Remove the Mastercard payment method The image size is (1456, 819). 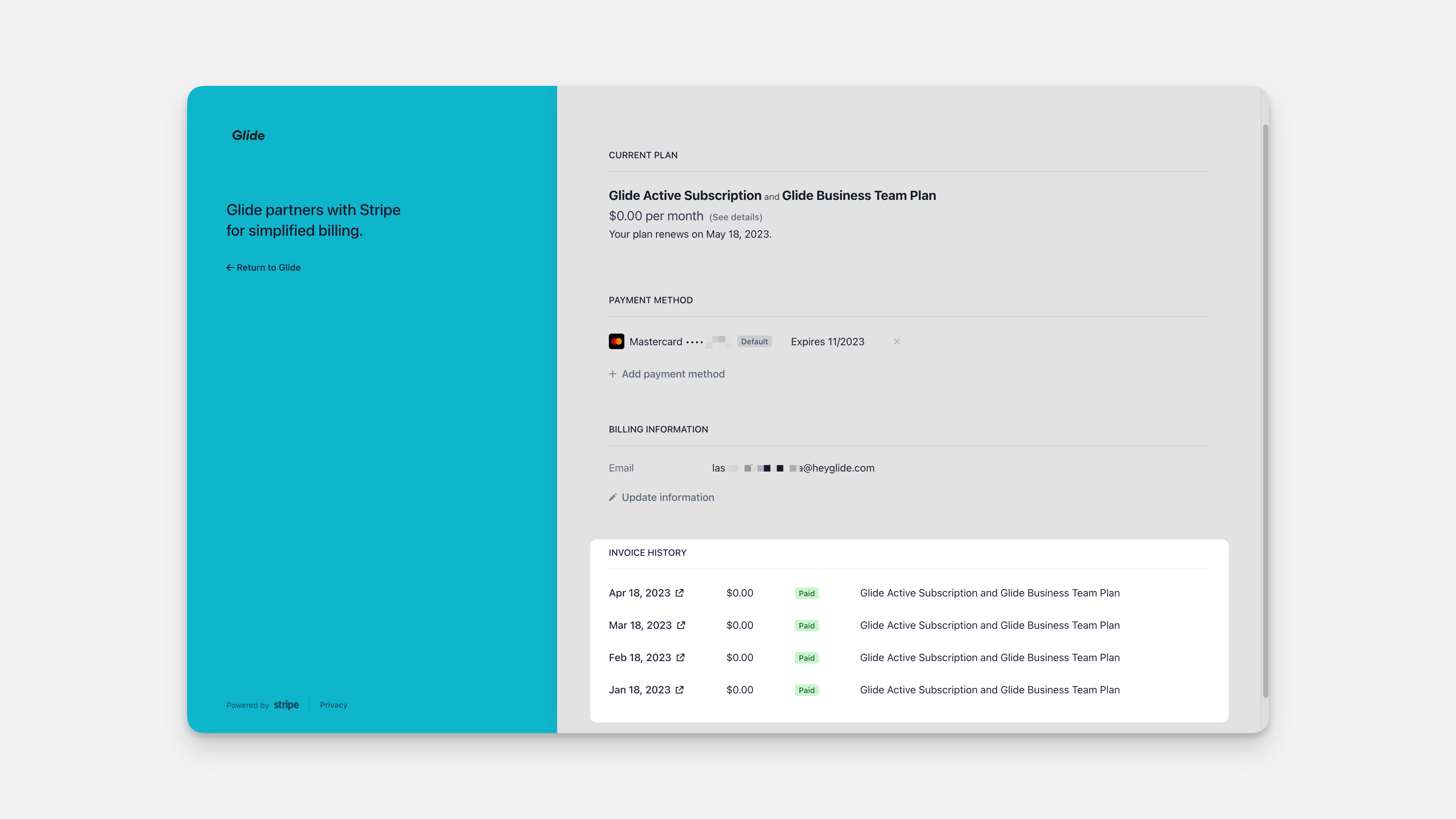click(x=897, y=341)
